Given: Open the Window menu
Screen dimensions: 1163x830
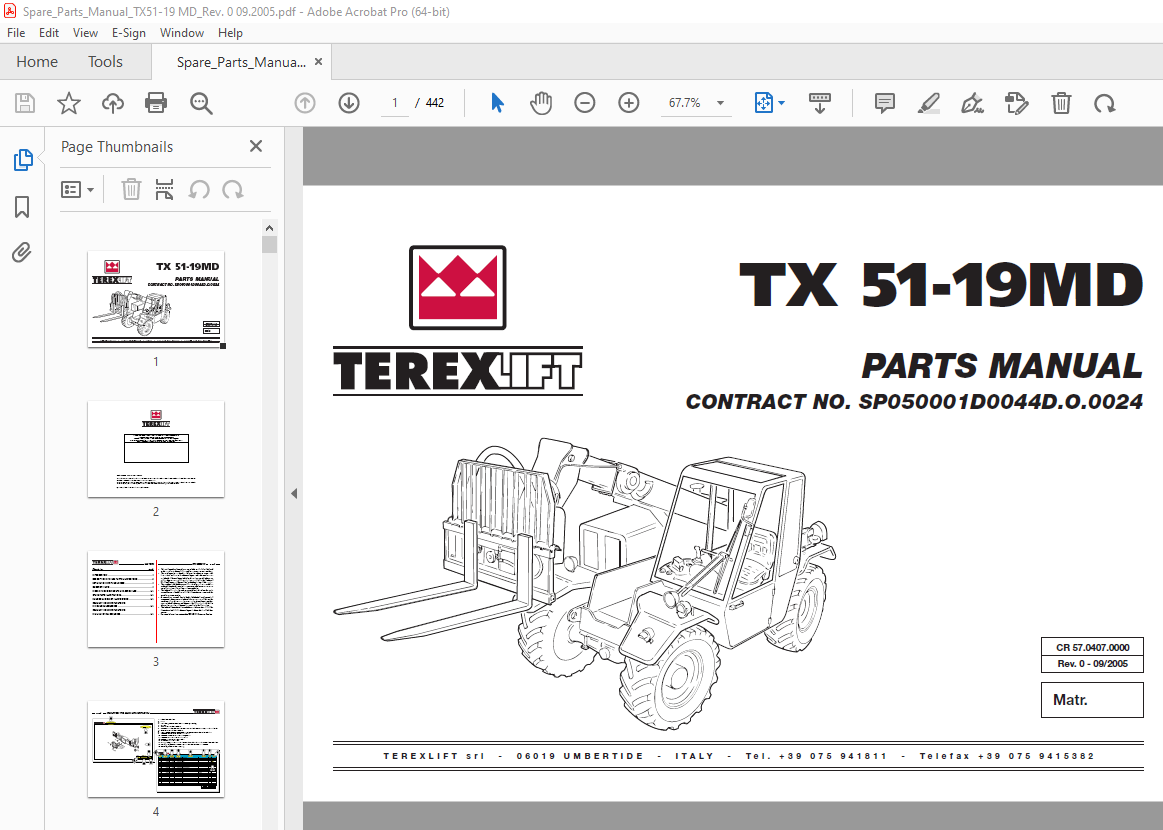Looking at the screenshot, I should click(x=182, y=33).
